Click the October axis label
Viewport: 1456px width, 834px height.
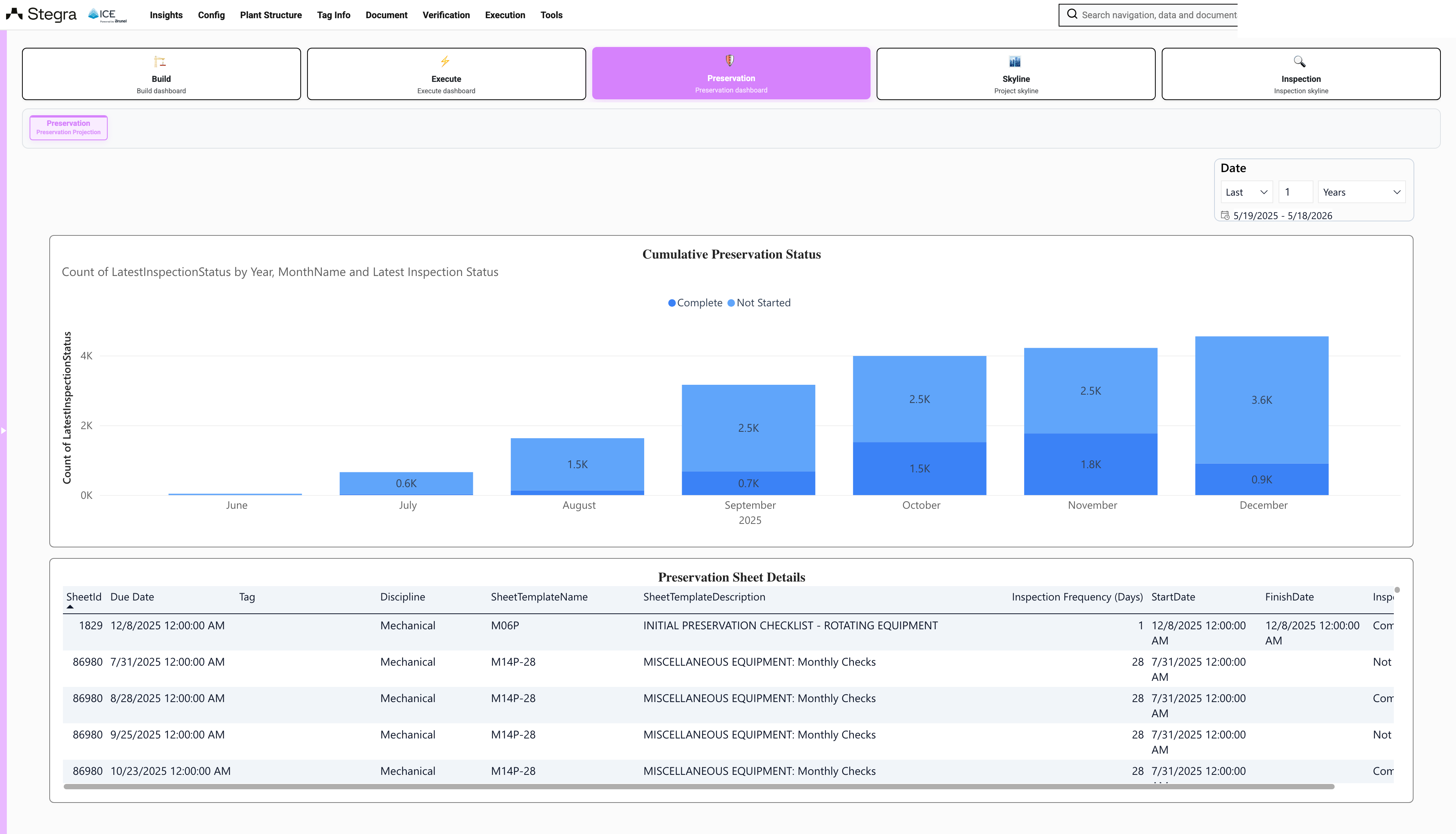921,505
